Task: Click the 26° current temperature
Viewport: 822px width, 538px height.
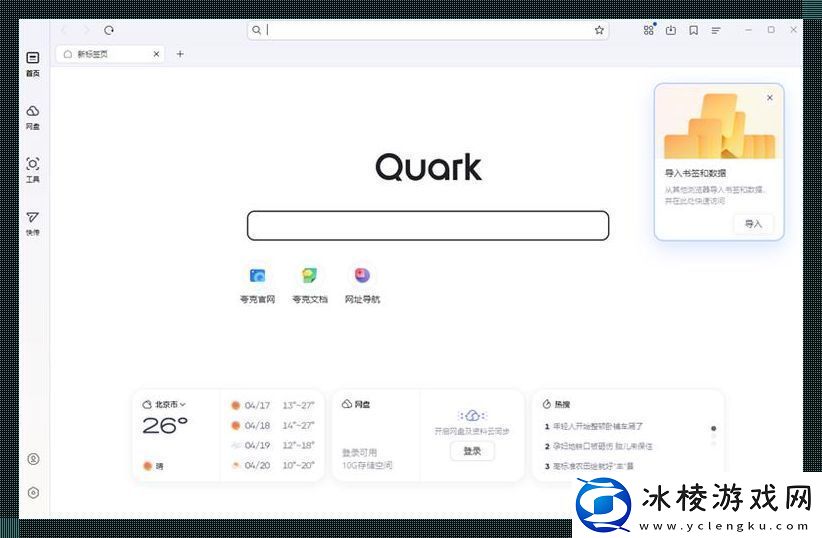Action: coord(165,425)
